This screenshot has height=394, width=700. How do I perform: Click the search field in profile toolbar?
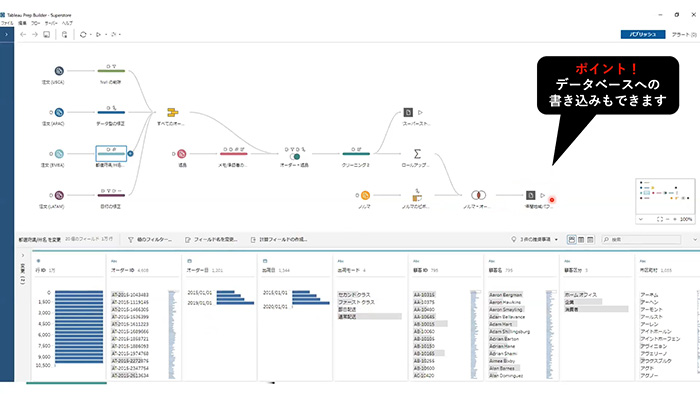[x=641, y=240]
